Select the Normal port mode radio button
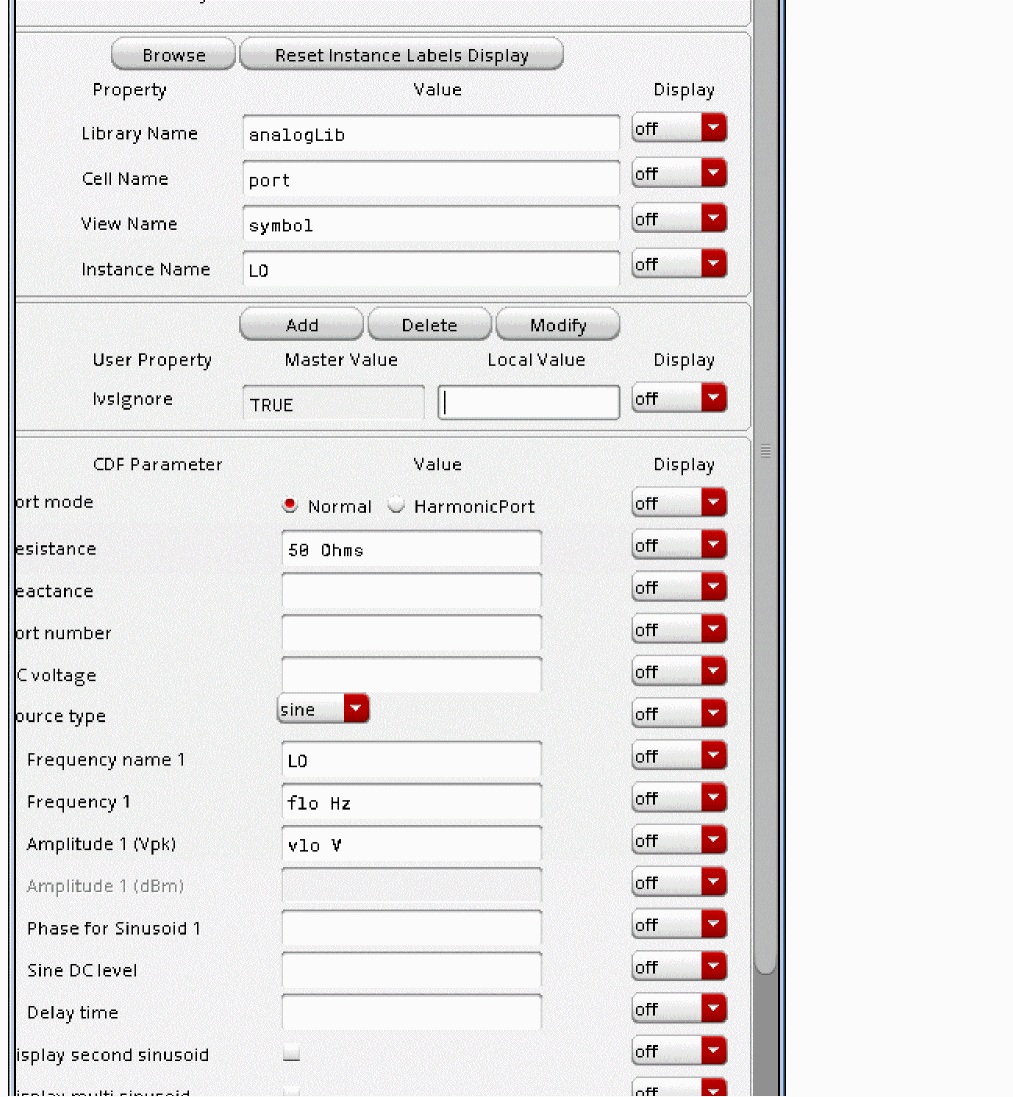Image resolution: width=1013 pixels, height=1097 pixels. click(x=291, y=506)
